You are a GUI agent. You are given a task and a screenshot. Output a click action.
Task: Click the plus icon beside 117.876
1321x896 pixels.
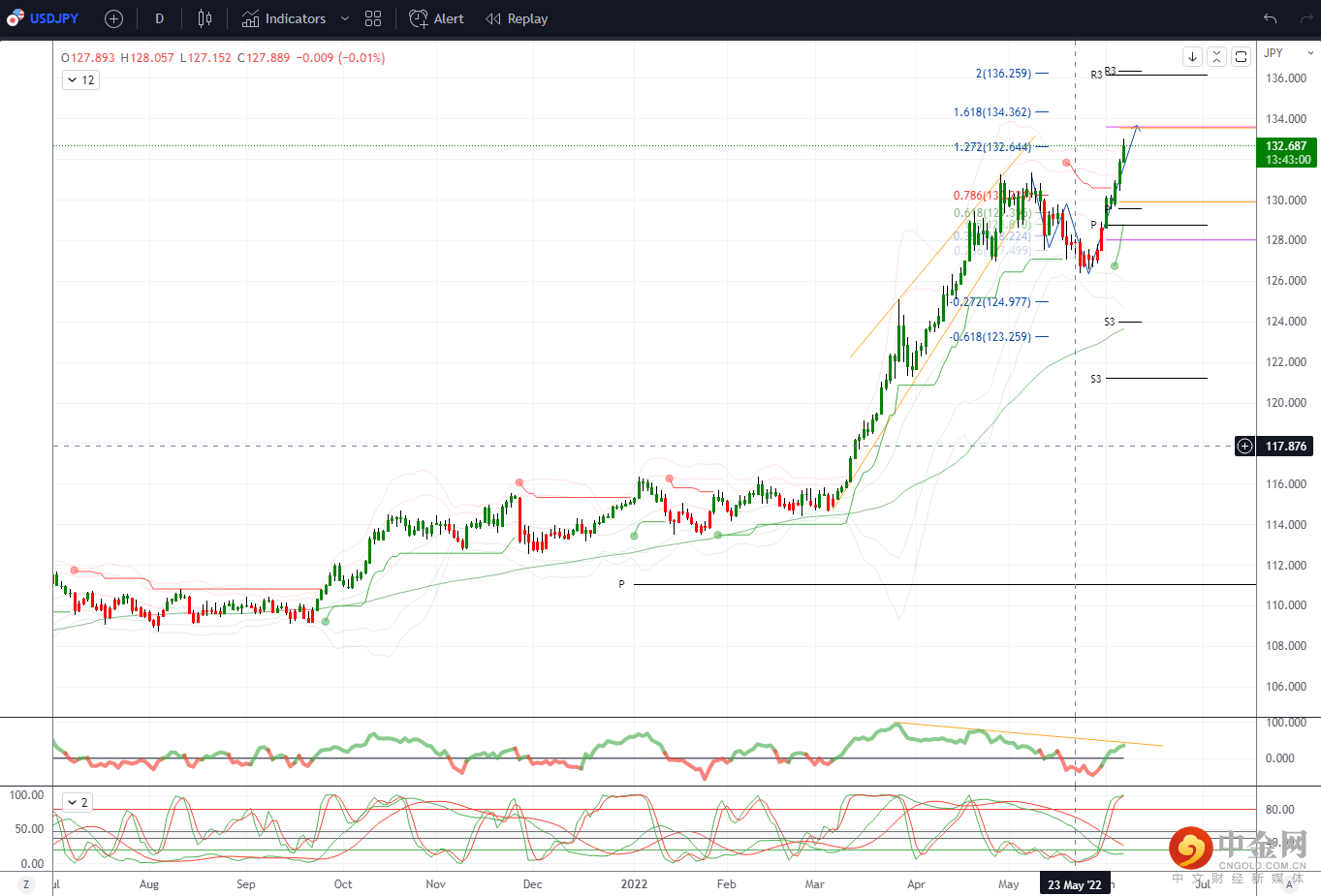[1244, 447]
